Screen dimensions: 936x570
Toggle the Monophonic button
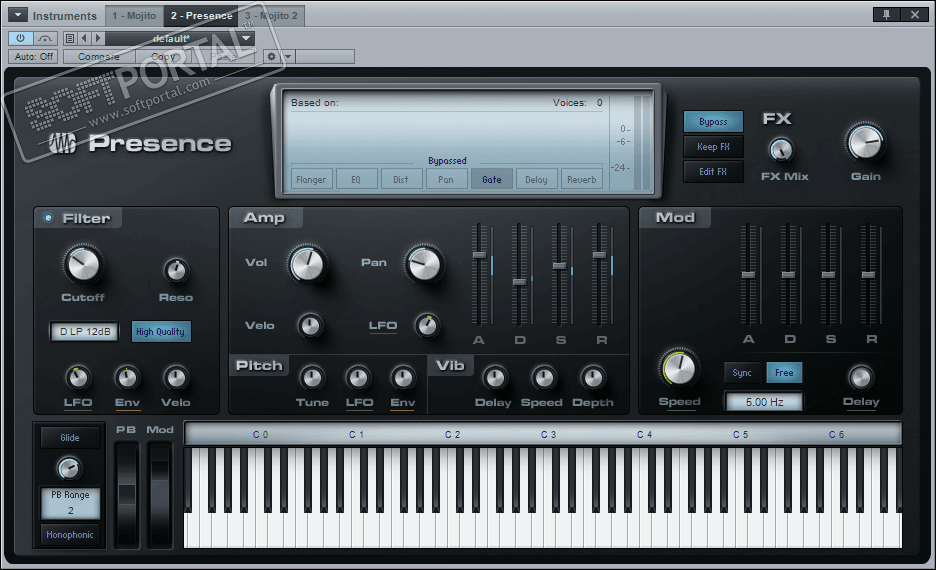(70, 535)
